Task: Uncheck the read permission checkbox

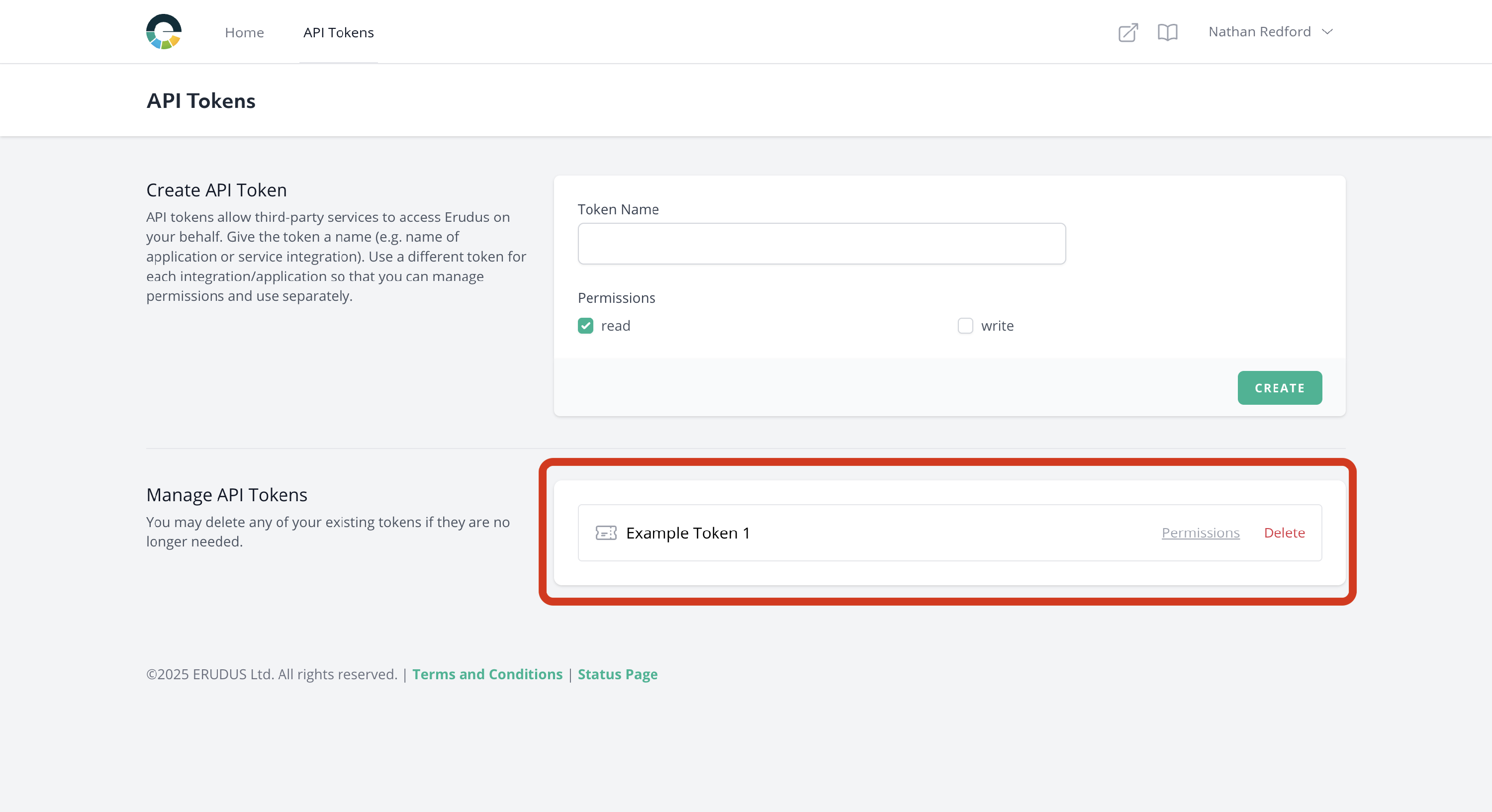Action: click(x=585, y=326)
